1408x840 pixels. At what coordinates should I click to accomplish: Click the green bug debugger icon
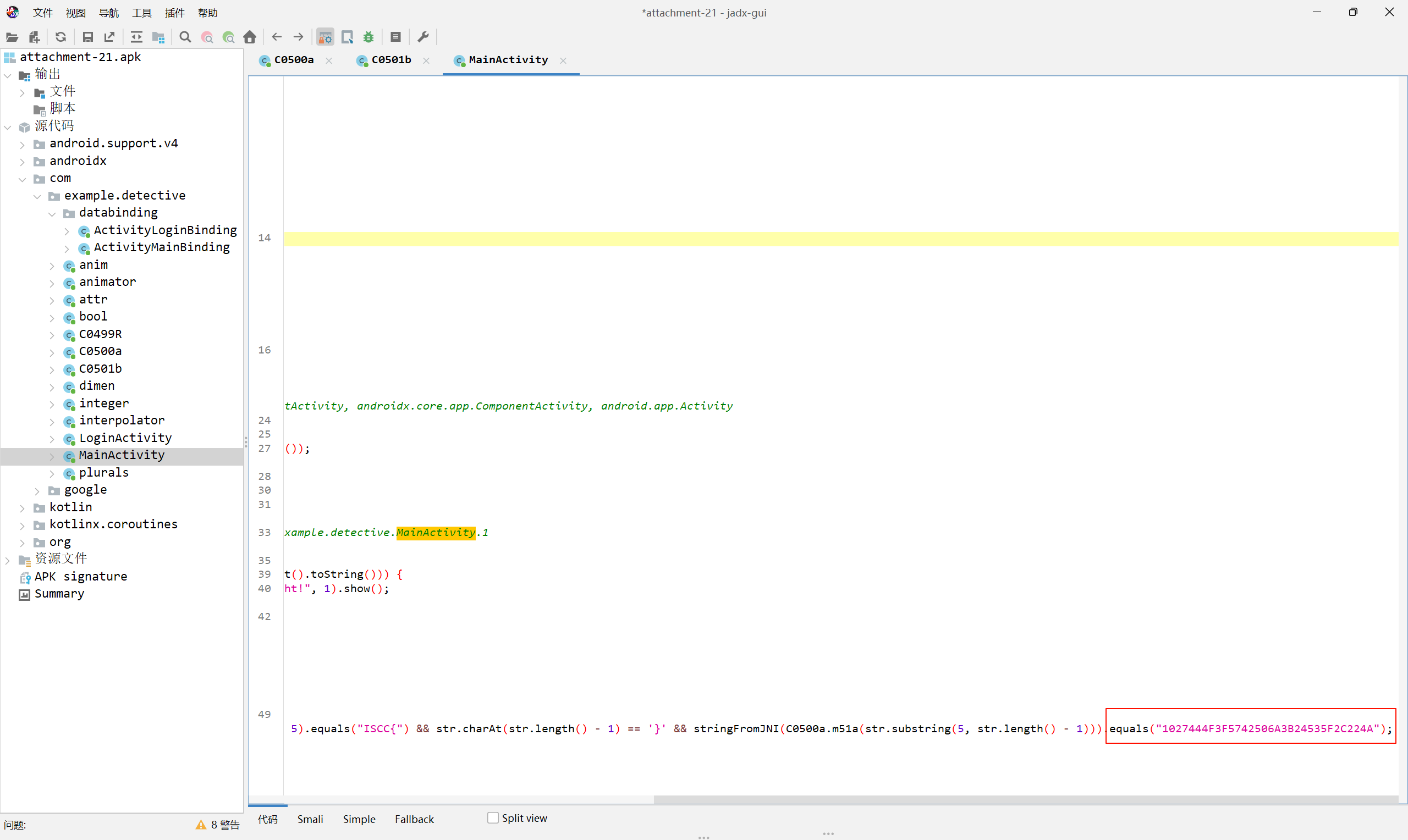369,37
